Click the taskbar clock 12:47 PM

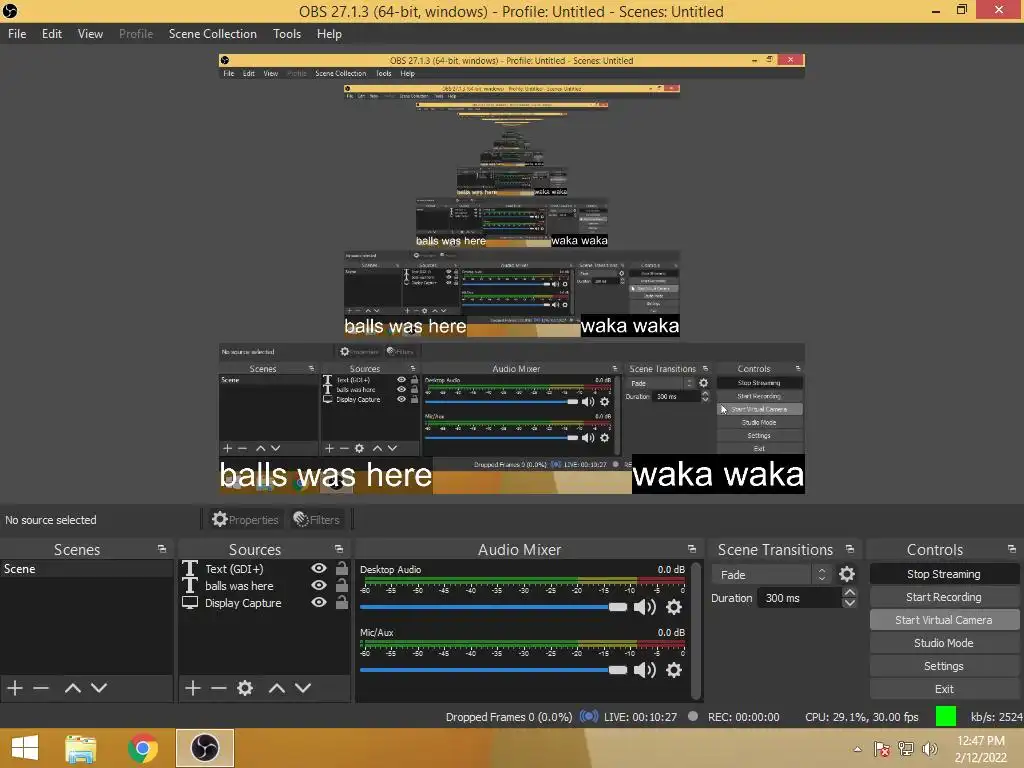tap(981, 741)
